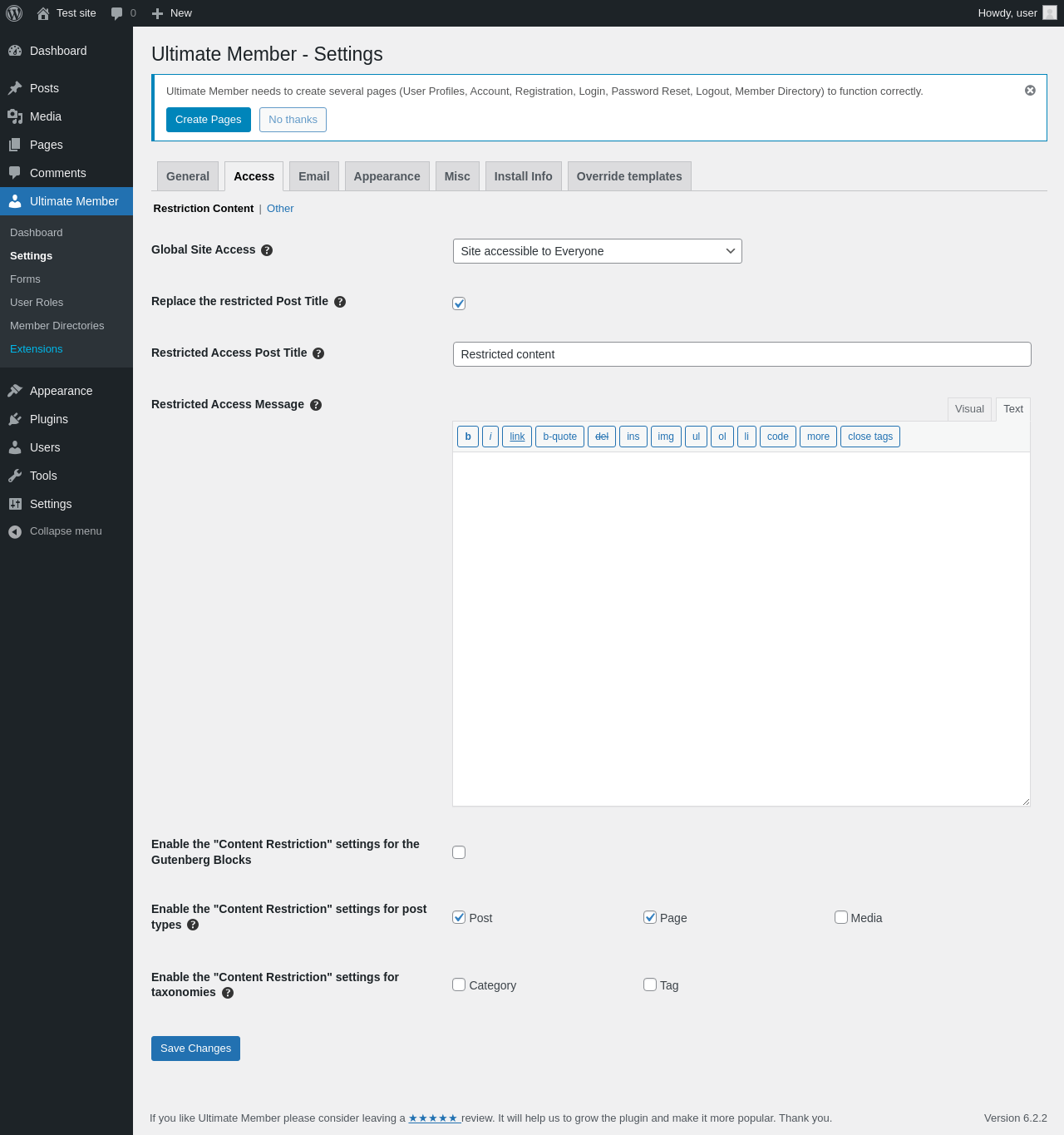Insert deleted text tag with del button
The width and height of the screenshot is (1064, 1135).
pyautogui.click(x=602, y=437)
